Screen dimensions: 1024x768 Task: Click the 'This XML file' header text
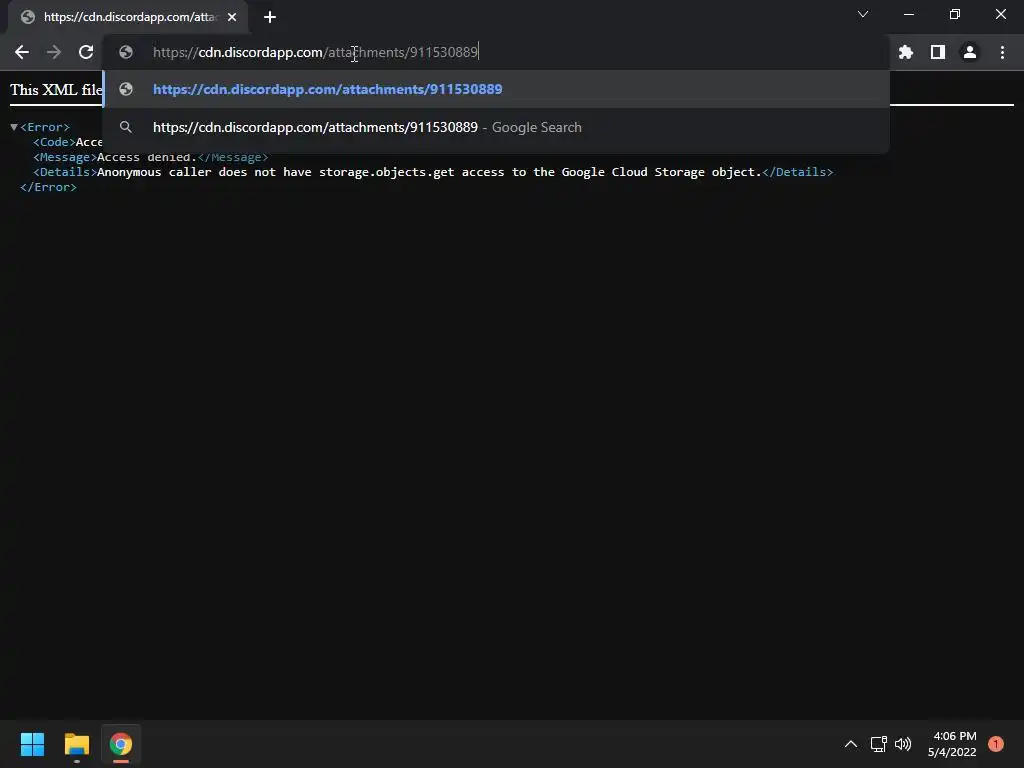coord(56,89)
